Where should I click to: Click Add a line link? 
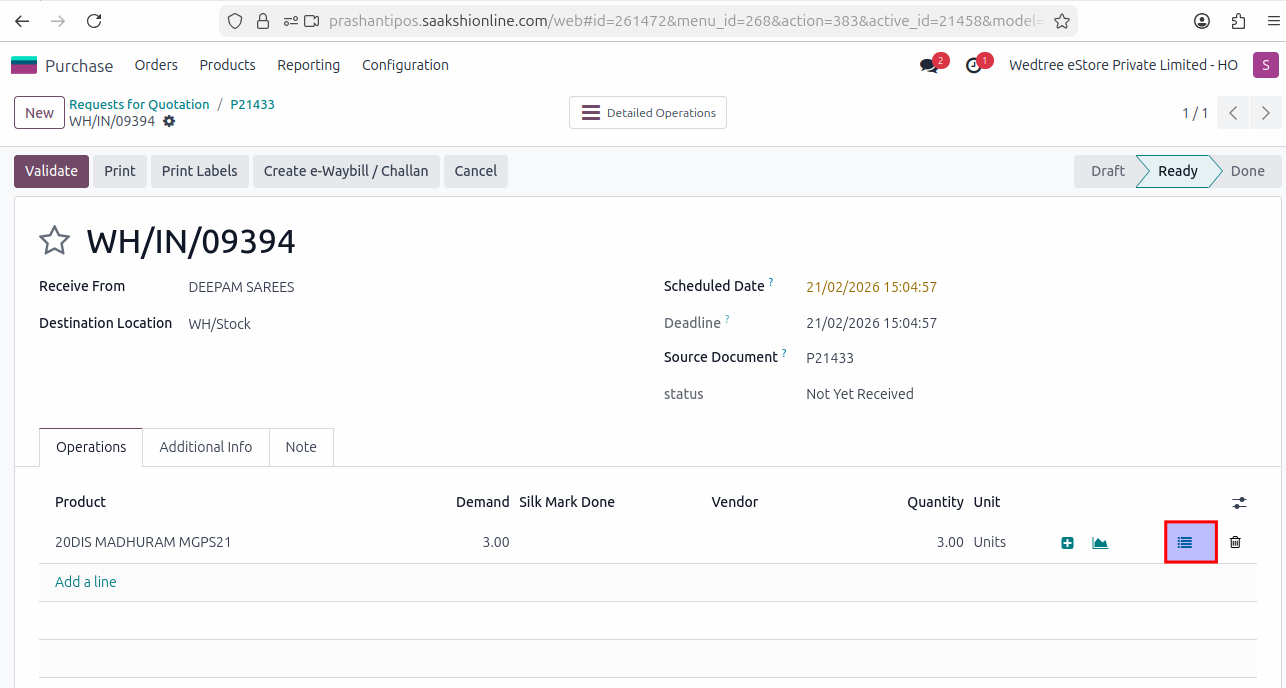coord(86,582)
